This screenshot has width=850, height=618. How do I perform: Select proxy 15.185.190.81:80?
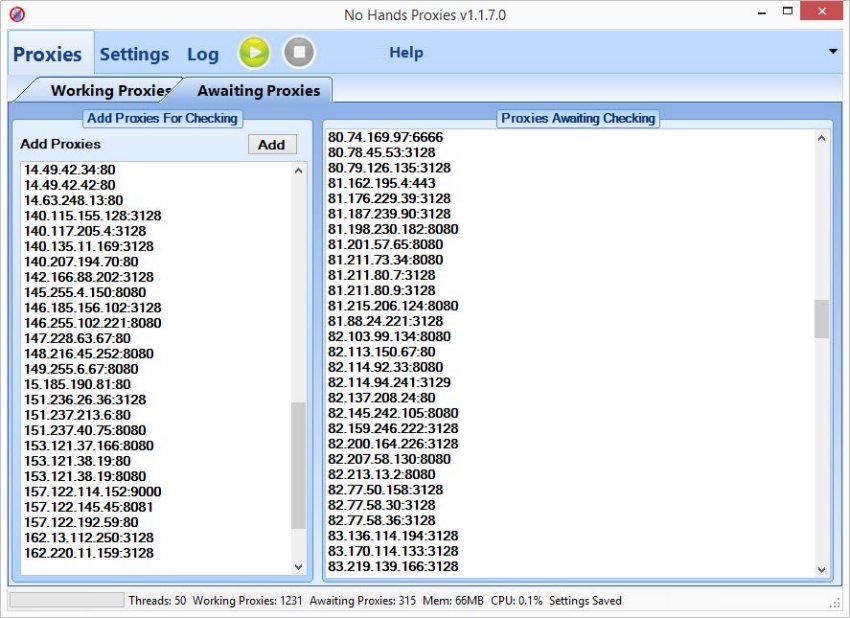point(77,384)
